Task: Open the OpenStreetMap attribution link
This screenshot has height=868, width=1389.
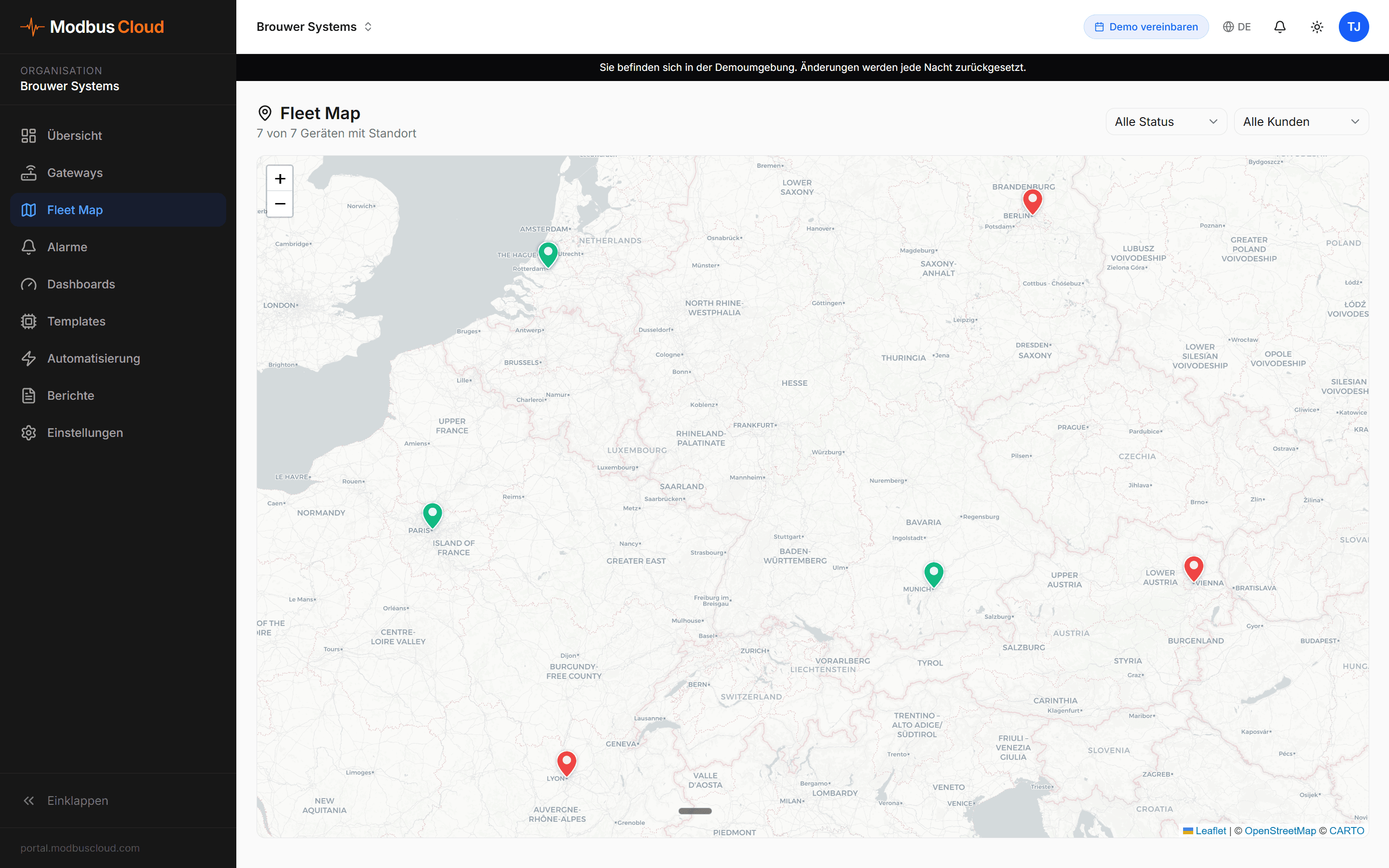Action: pyautogui.click(x=1280, y=831)
